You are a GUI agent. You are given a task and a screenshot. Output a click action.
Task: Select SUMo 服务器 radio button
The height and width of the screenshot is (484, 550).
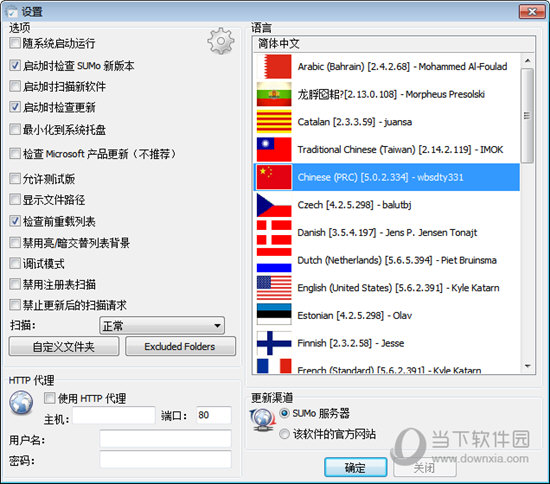(284, 413)
